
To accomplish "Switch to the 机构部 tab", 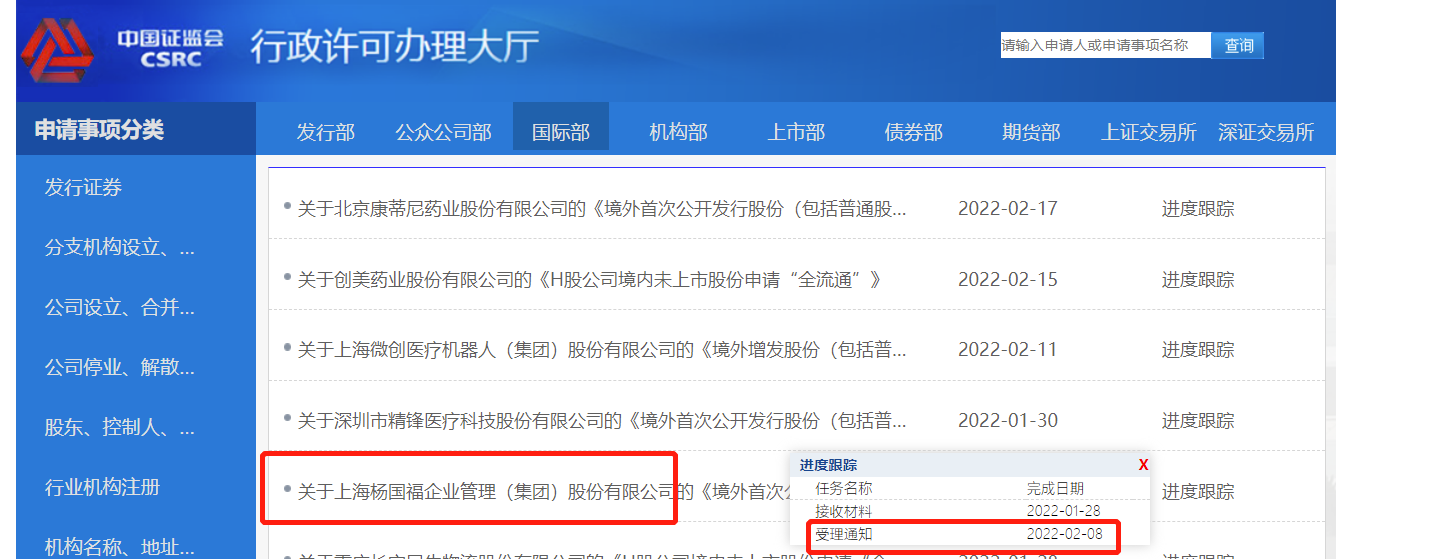I will 678,132.
